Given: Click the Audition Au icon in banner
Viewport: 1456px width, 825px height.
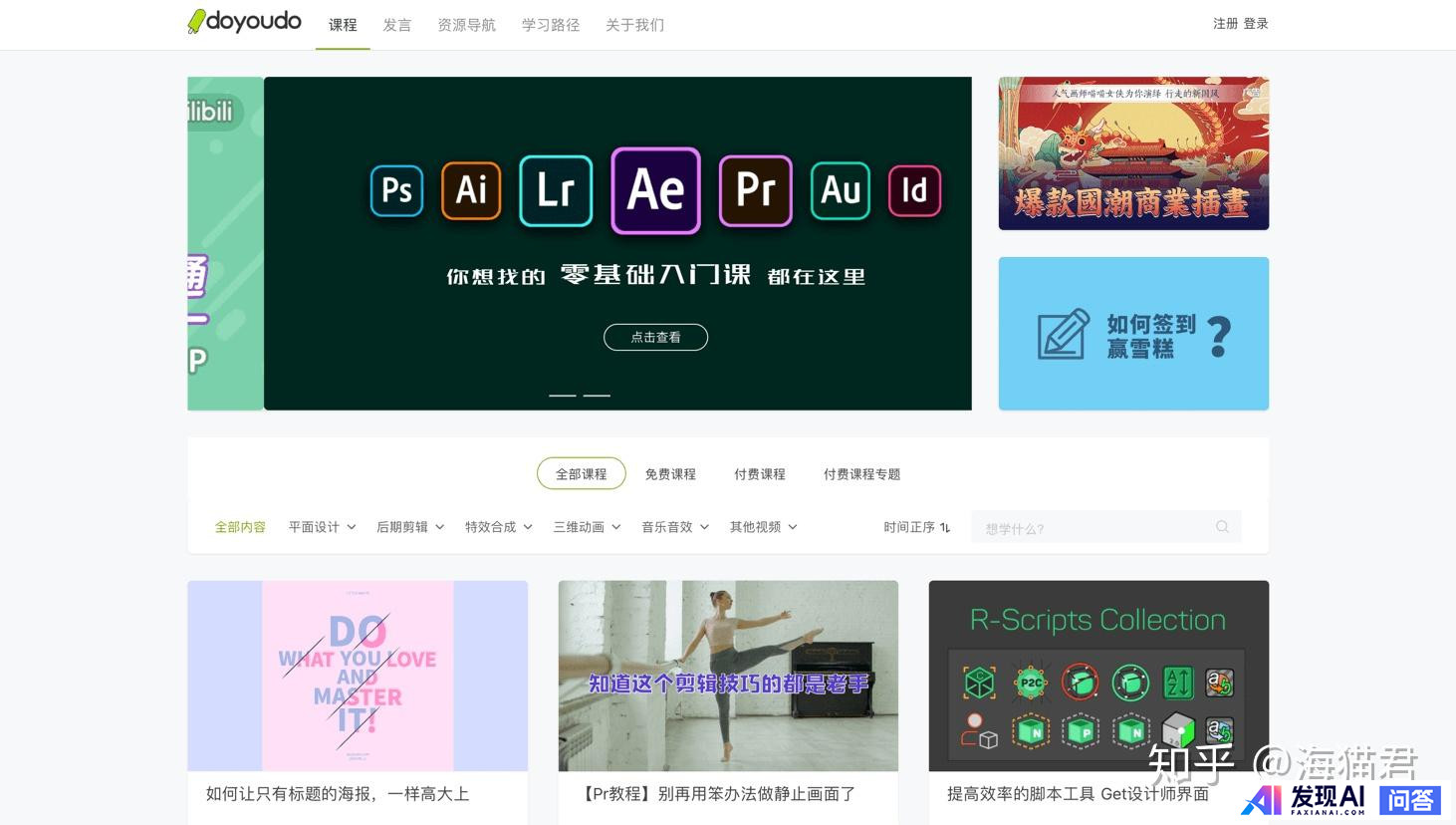Looking at the screenshot, I should (x=840, y=190).
